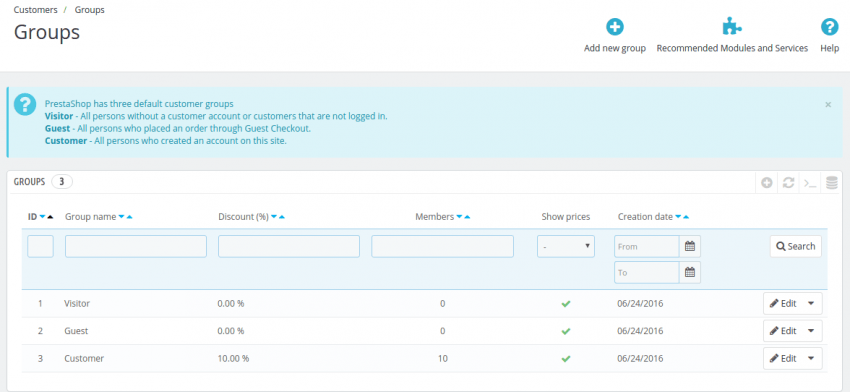Focus the Members filter field
Image resolution: width=850 pixels, height=392 pixels.
pyautogui.click(x=442, y=246)
